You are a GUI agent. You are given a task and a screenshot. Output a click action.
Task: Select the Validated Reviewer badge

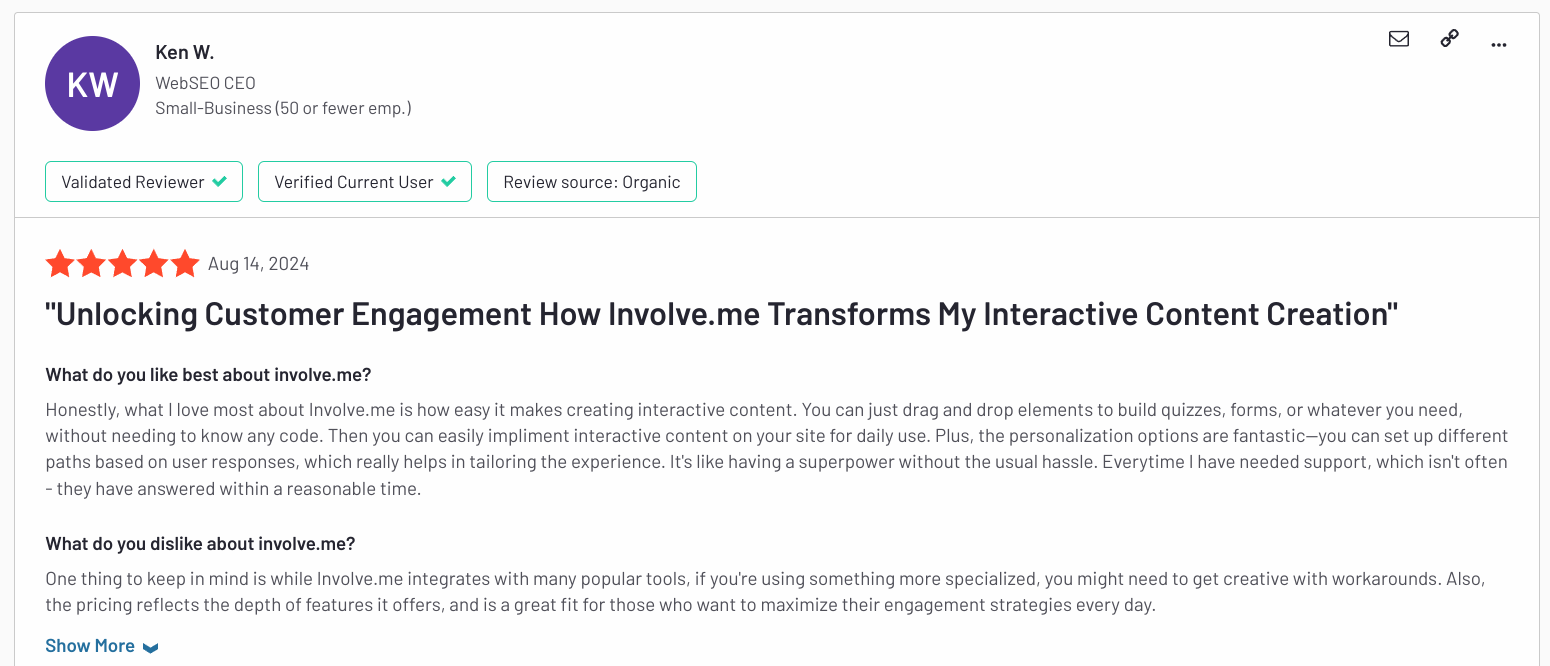143,181
